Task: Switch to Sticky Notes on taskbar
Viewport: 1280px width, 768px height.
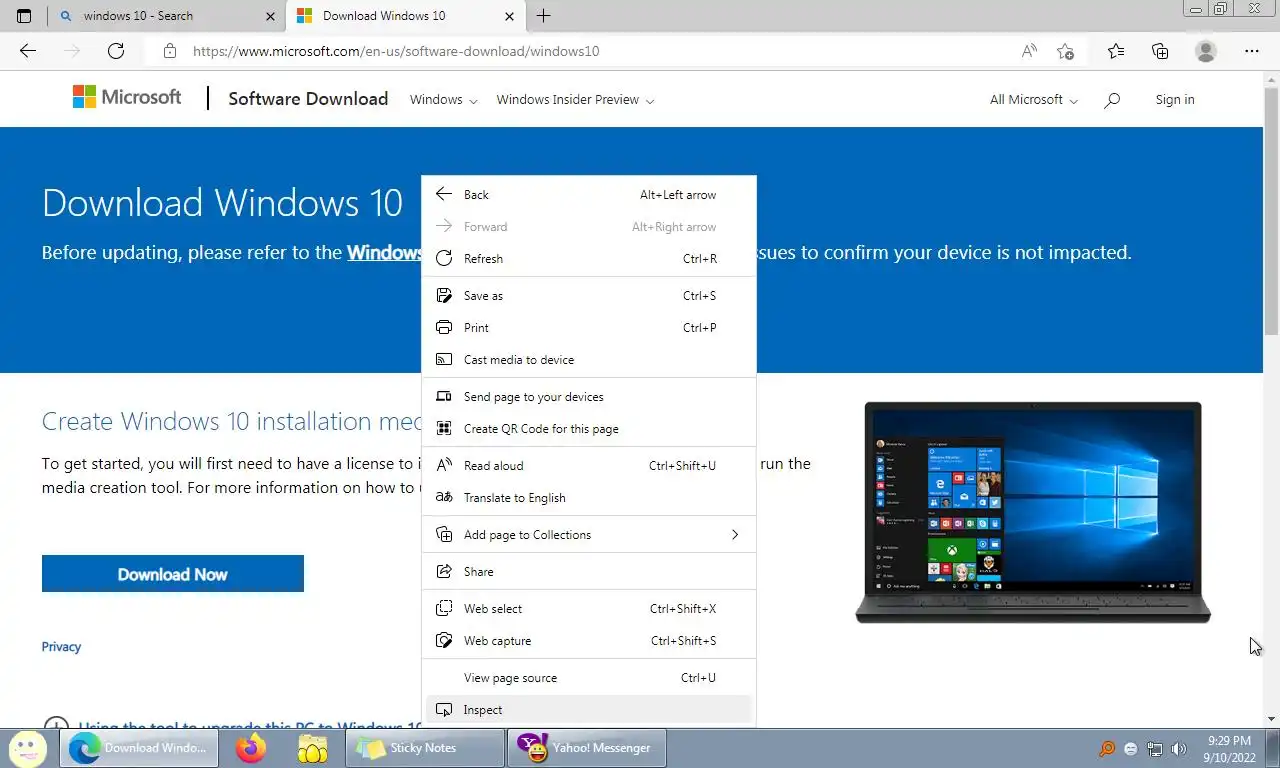Action: pos(425,748)
